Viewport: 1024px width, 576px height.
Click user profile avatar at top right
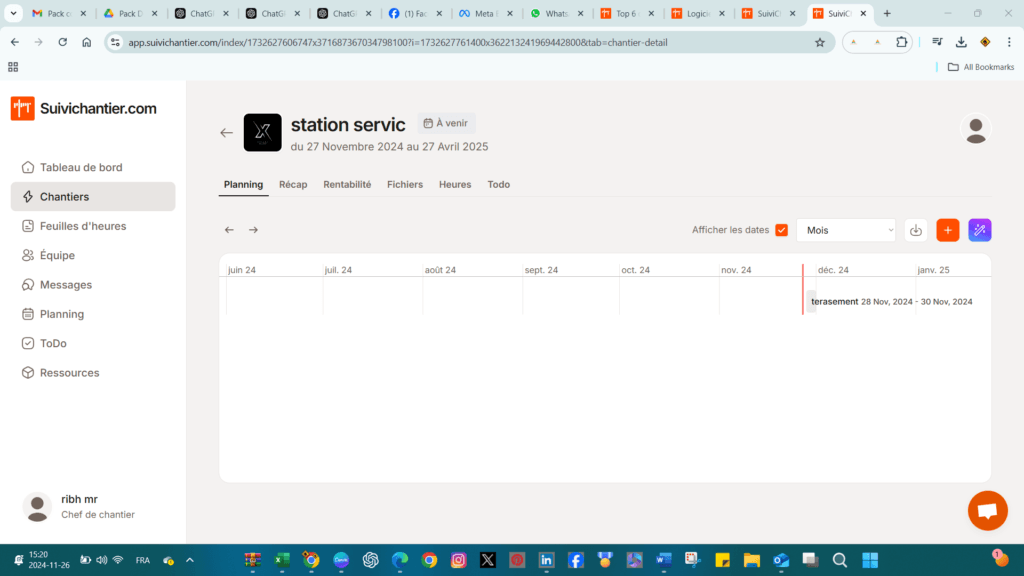tap(975, 129)
